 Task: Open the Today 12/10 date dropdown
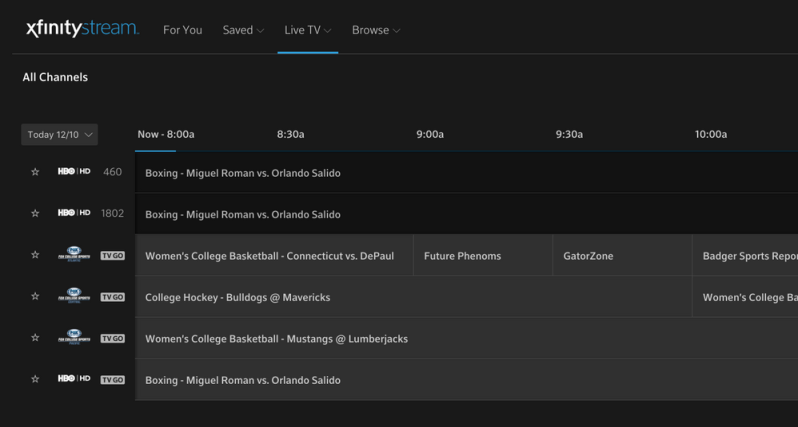pos(60,134)
